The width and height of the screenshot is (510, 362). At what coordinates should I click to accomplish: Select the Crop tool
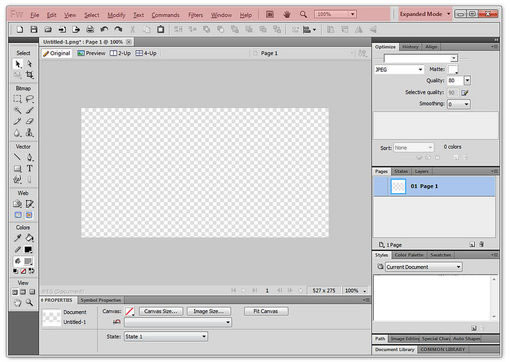click(30, 75)
